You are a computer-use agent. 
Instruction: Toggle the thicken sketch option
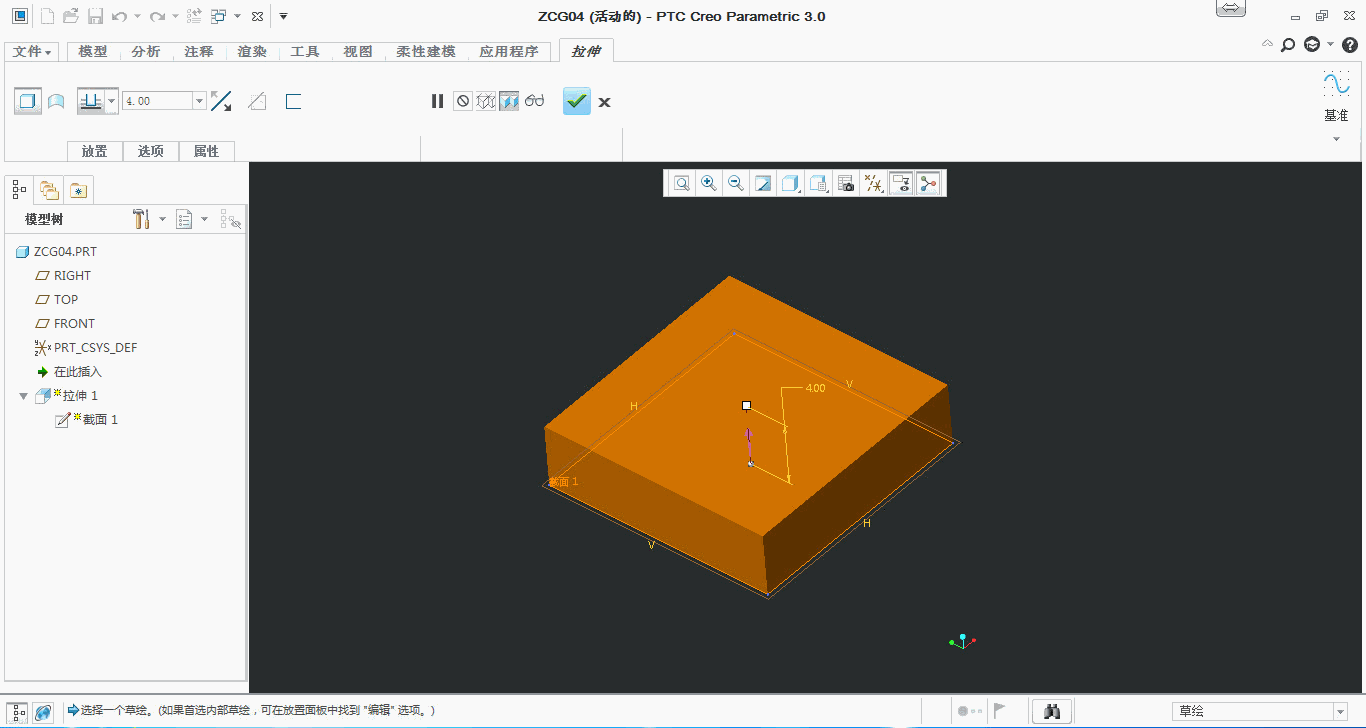pos(293,101)
